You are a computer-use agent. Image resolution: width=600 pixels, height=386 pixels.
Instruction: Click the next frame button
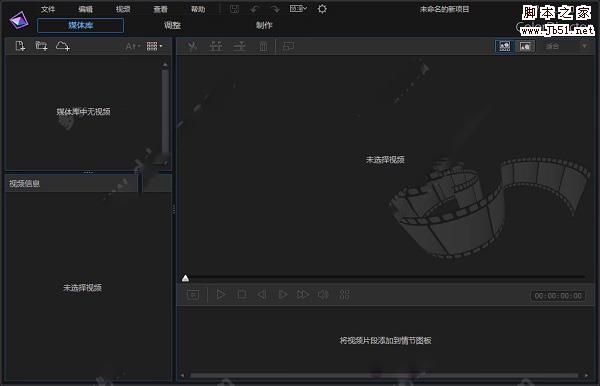click(282, 295)
